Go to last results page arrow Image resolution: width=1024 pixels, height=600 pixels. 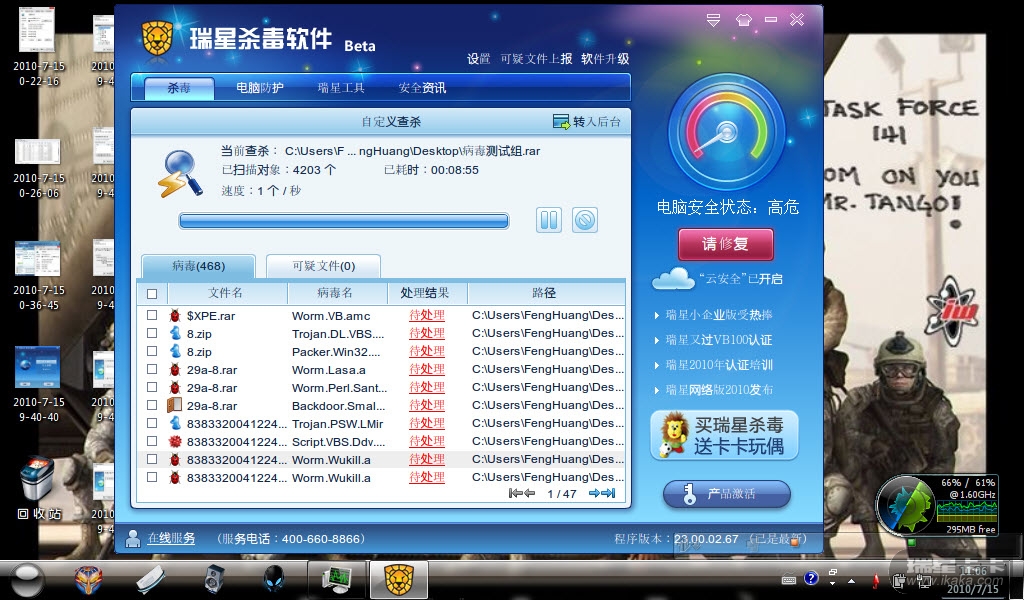(x=608, y=494)
